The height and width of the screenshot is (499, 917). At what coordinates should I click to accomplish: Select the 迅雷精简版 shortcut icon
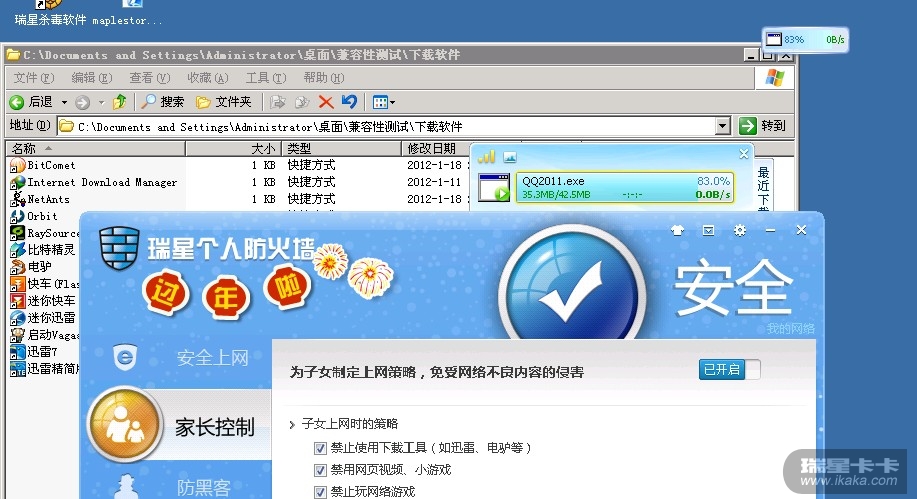click(x=18, y=369)
